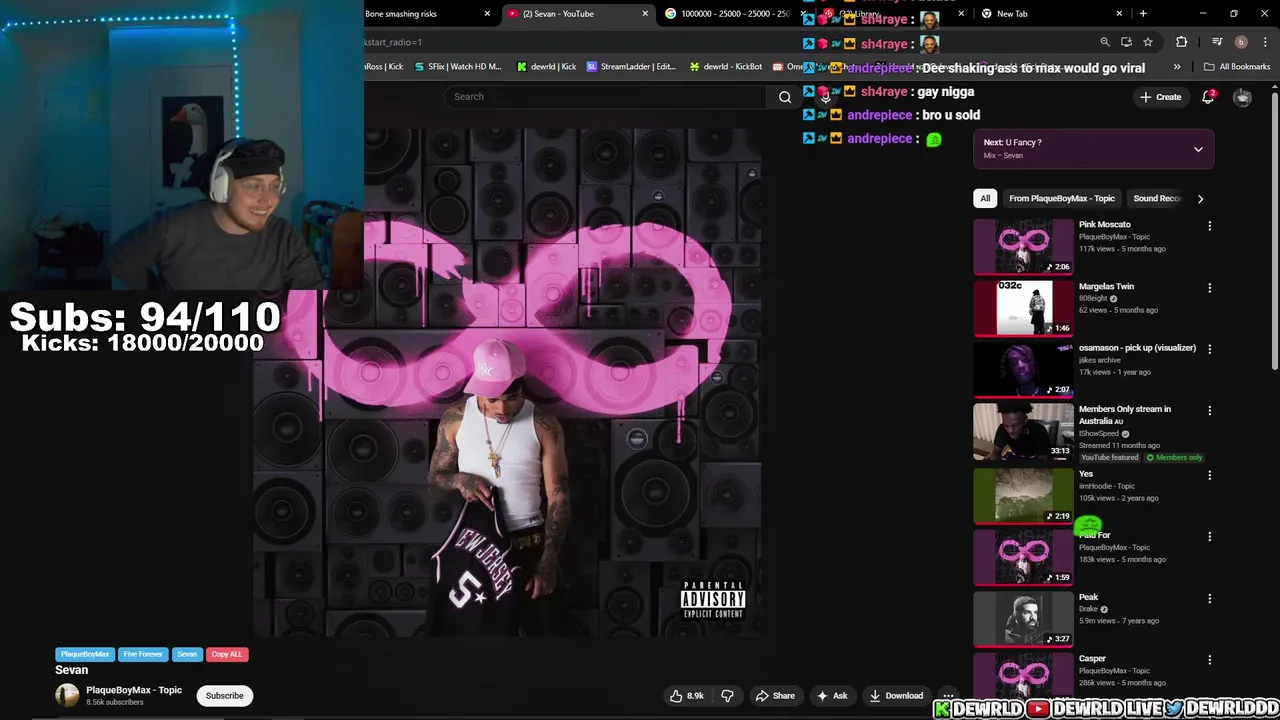Open the Chrome profile avatar
The image size is (1280, 720).
pyautogui.click(x=1241, y=42)
